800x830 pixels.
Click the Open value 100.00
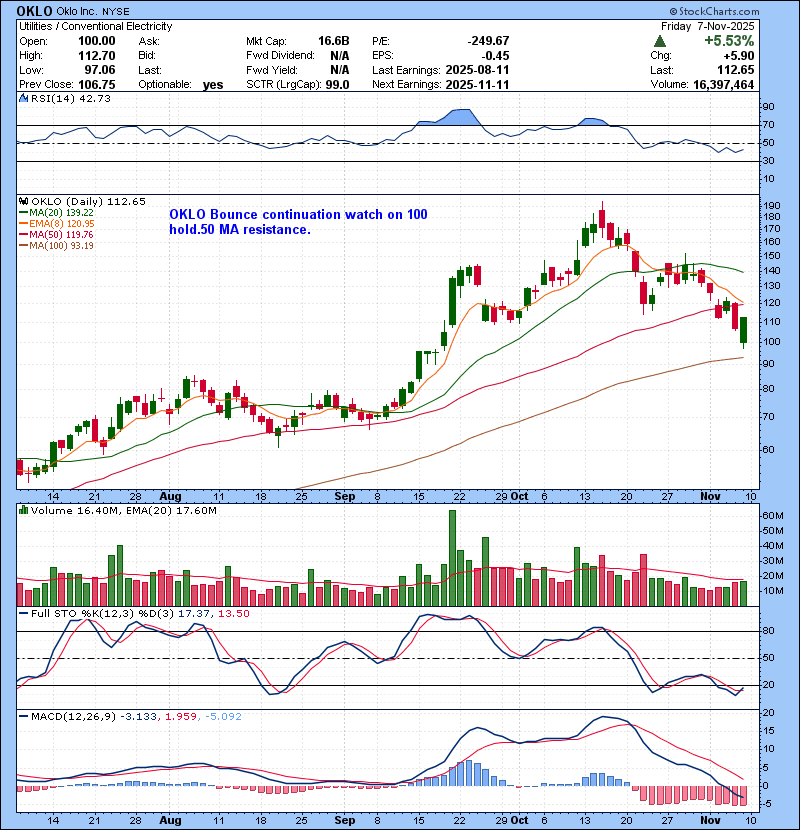click(96, 41)
